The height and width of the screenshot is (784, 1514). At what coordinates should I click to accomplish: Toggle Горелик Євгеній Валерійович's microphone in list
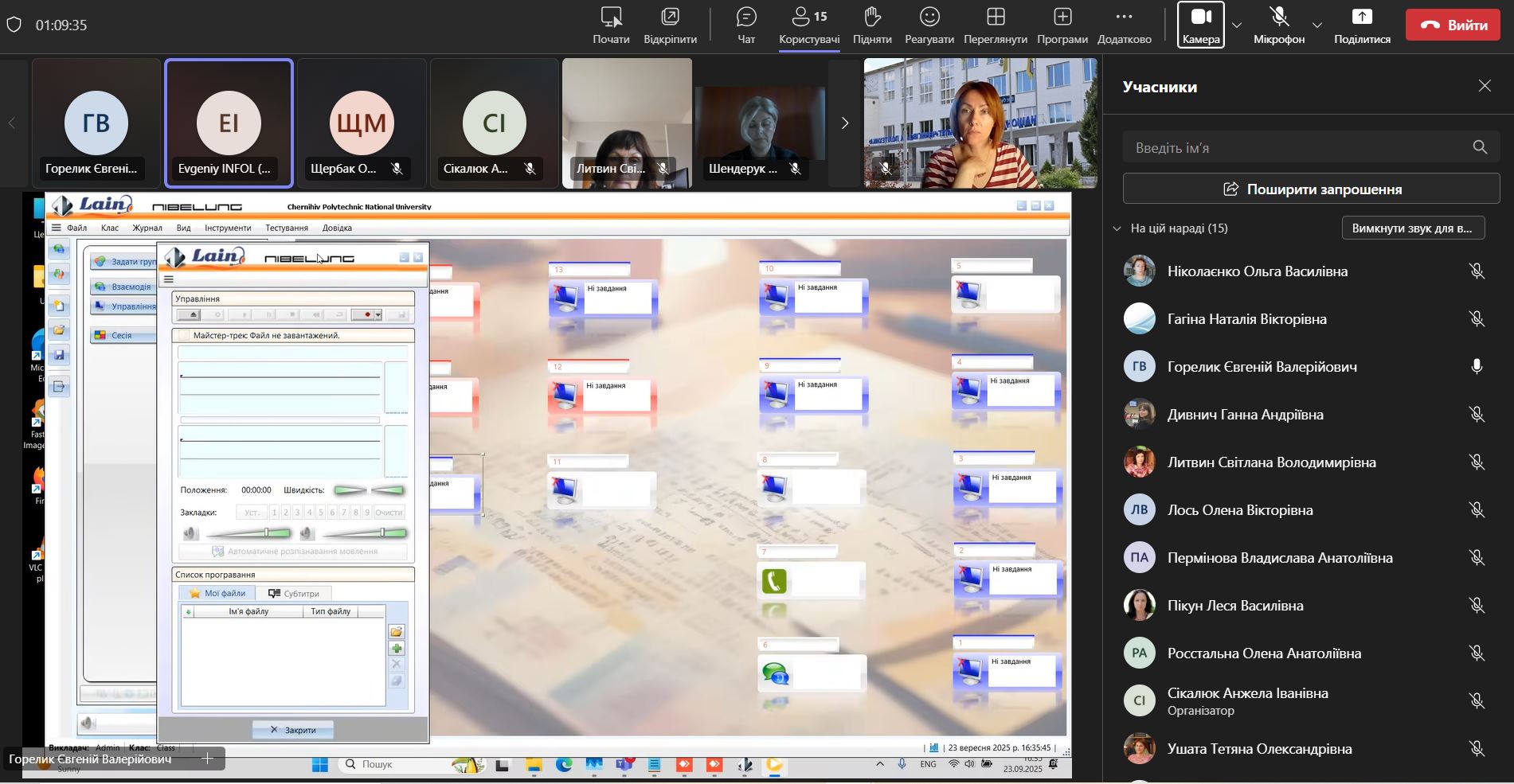point(1477,366)
